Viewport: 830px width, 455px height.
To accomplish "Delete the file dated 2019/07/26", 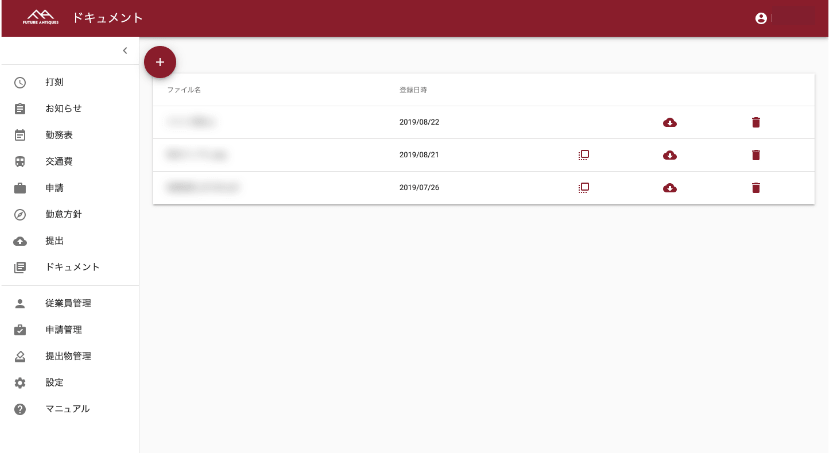I will pyautogui.click(x=756, y=187).
